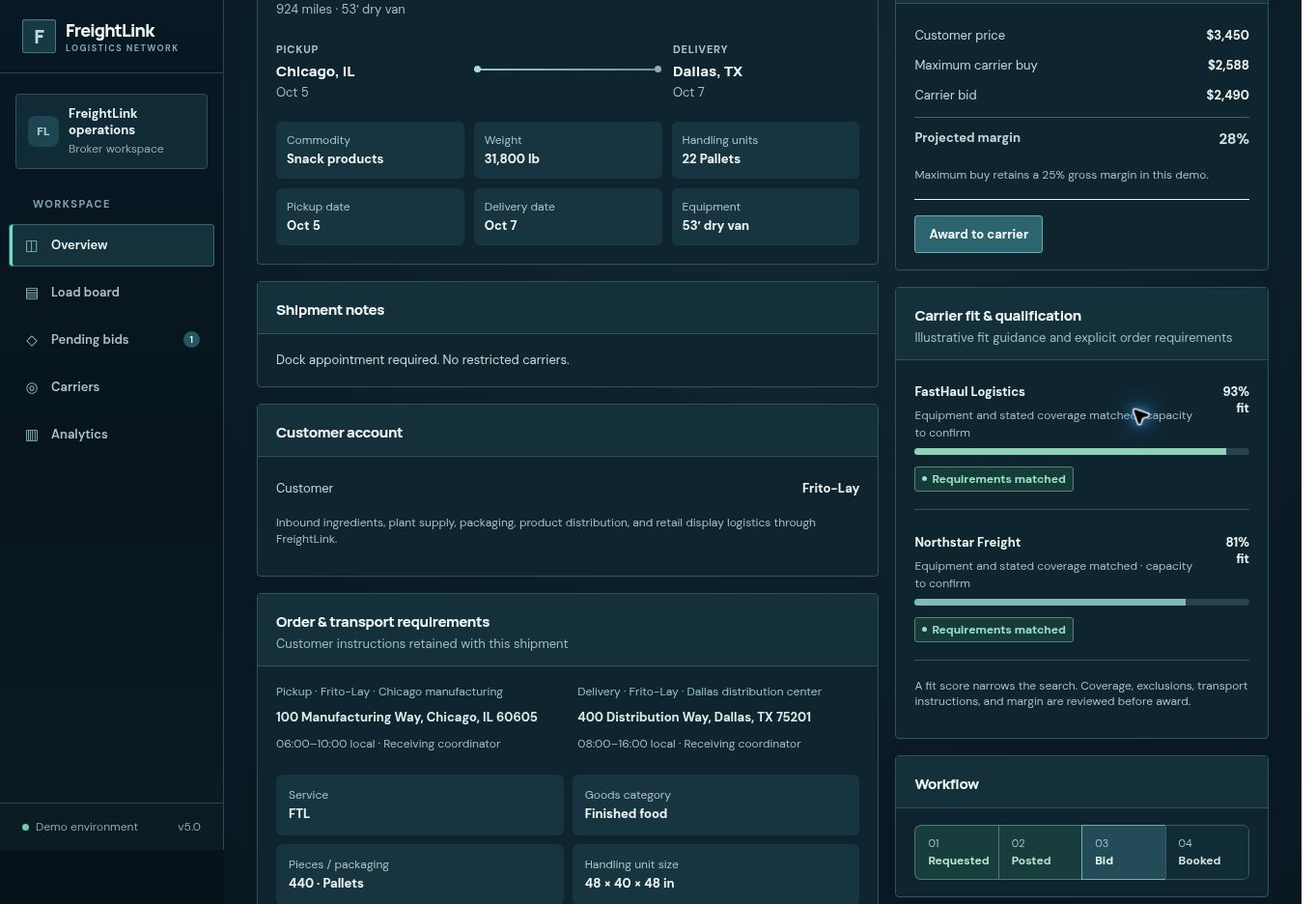The width and height of the screenshot is (1316, 904).
Task: Click the Finished food goods category
Action: [626, 813]
